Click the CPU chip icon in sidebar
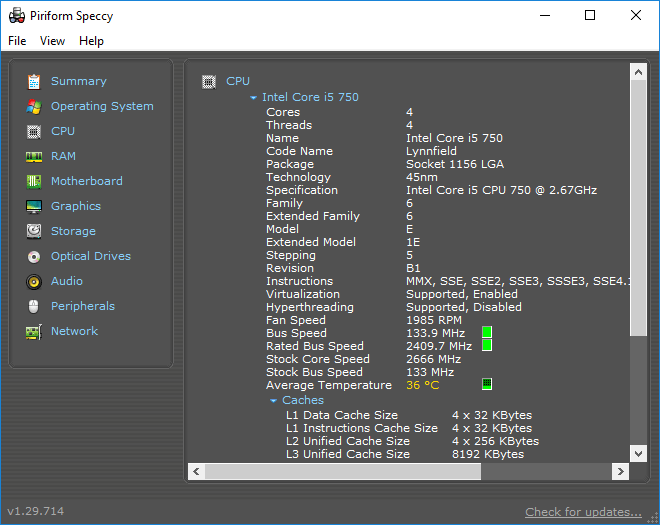This screenshot has height=525, width=660. pyautogui.click(x=34, y=132)
